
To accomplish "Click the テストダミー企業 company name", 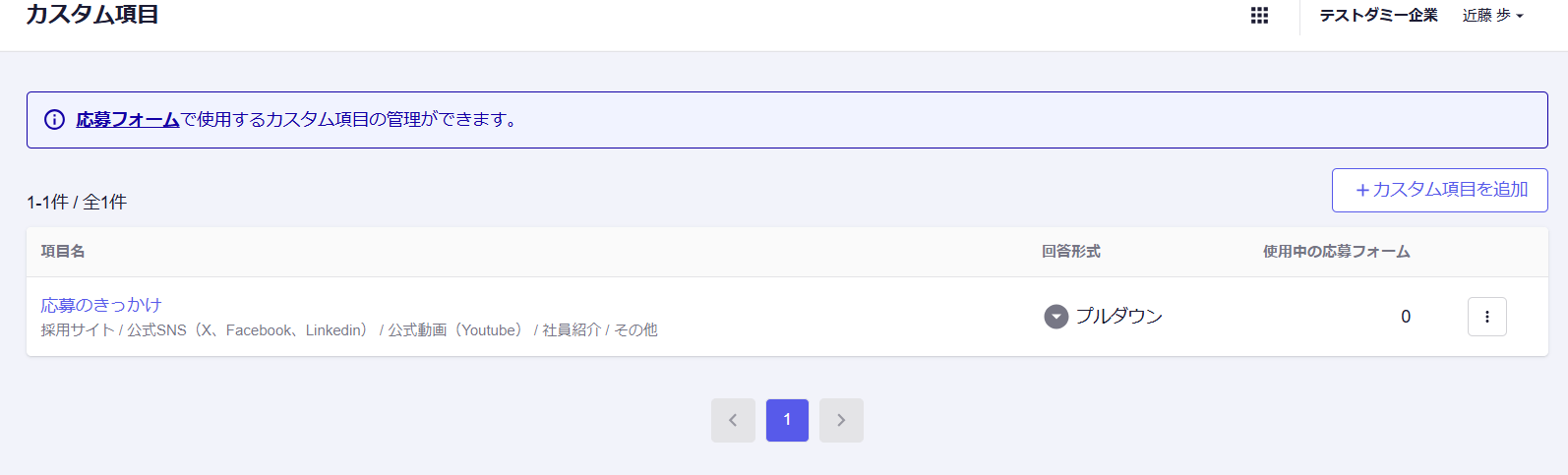I will coord(1378,16).
